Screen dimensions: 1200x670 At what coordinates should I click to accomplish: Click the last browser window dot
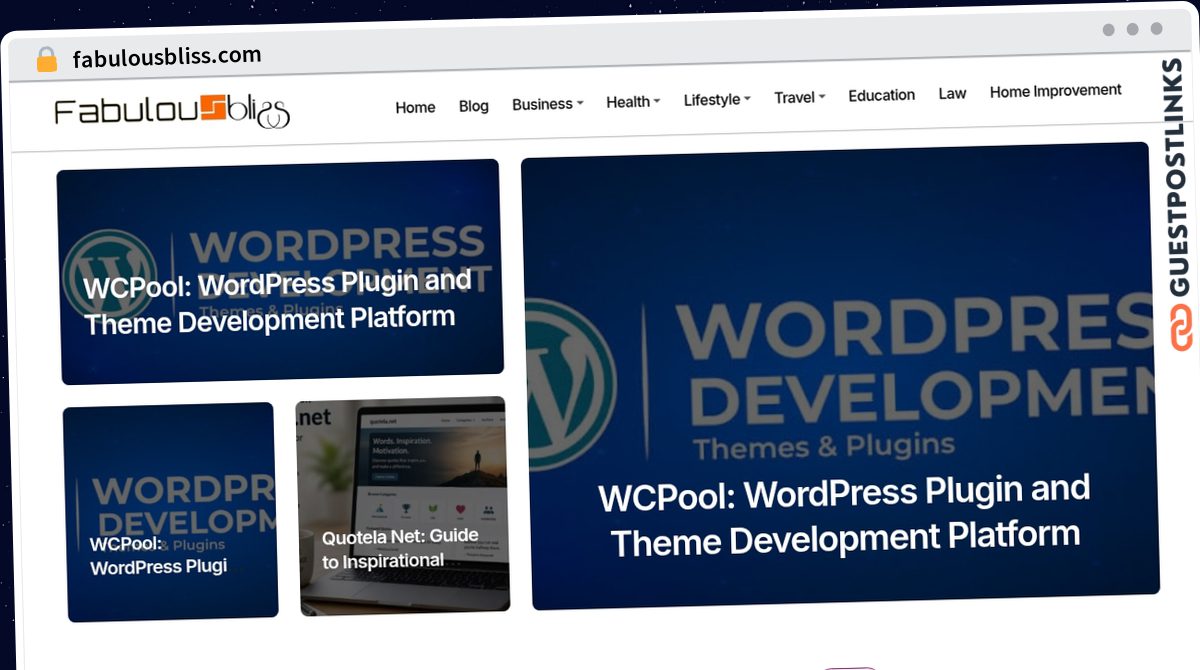pyautogui.click(x=1157, y=29)
